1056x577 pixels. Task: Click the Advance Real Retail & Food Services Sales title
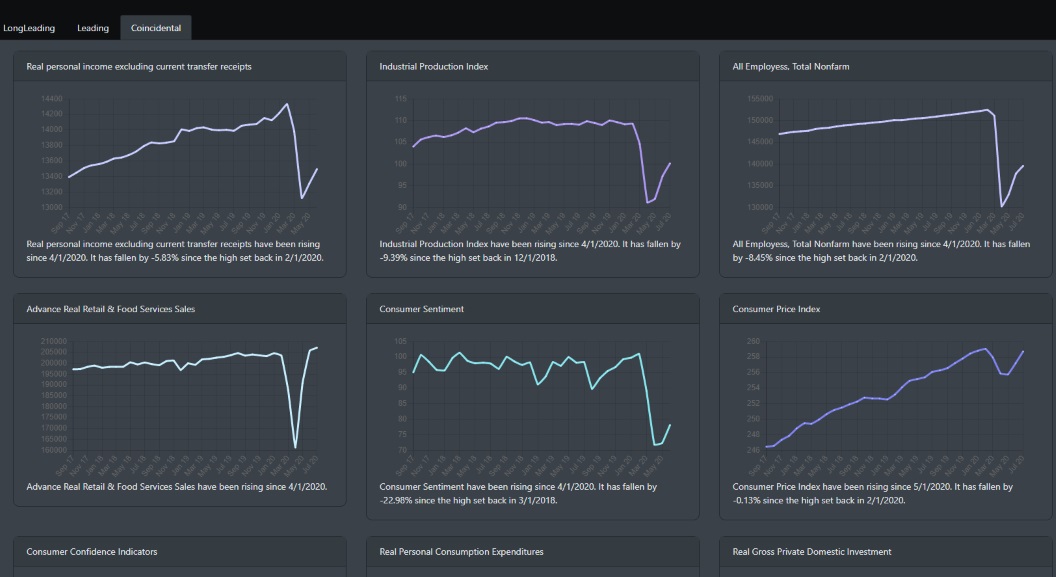point(111,309)
